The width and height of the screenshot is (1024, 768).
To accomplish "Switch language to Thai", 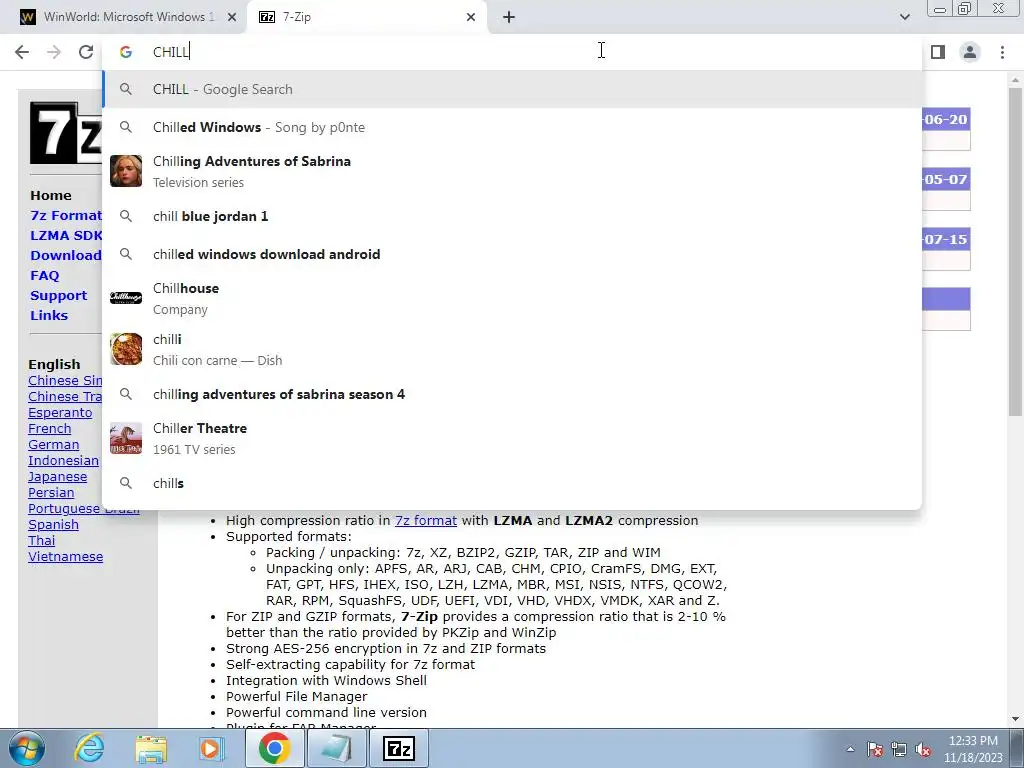I will (x=42, y=541).
